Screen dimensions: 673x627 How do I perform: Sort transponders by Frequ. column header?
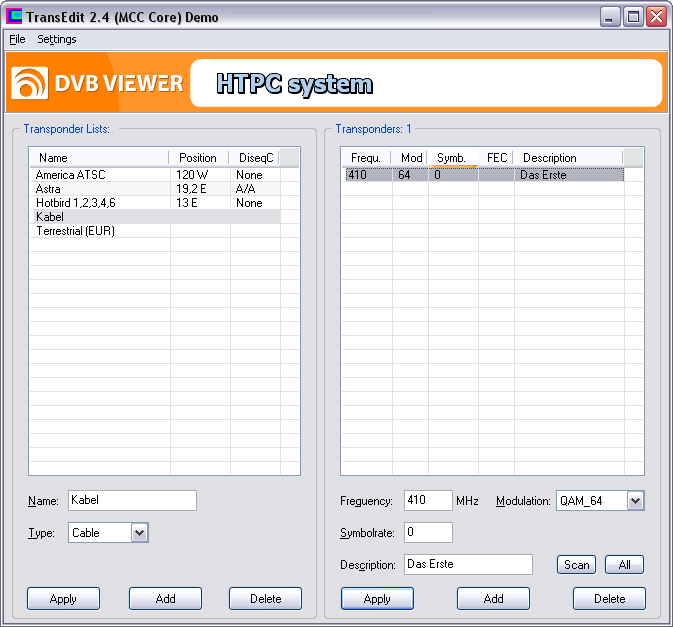click(x=365, y=158)
